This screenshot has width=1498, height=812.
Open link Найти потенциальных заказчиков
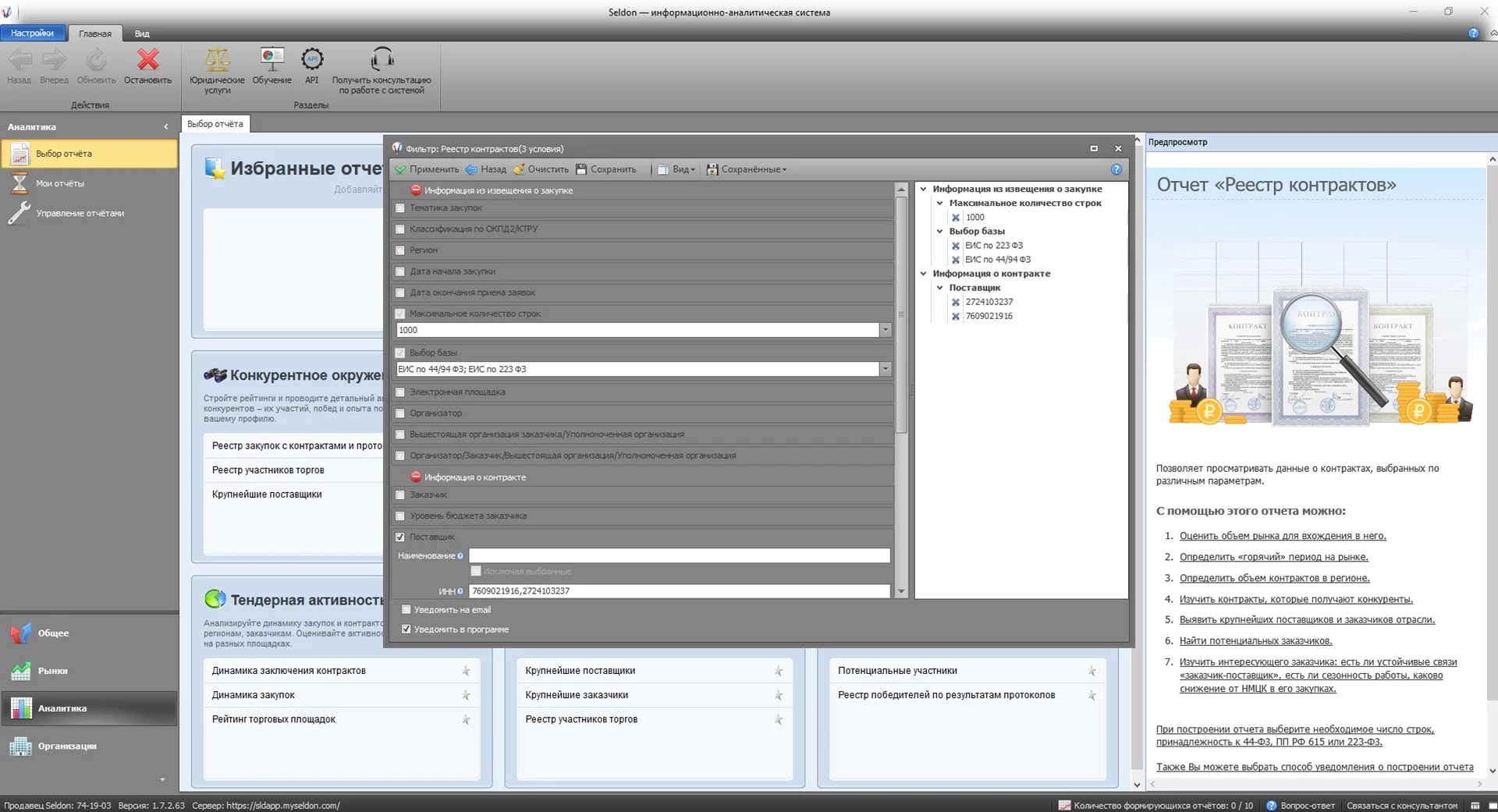[1255, 641]
